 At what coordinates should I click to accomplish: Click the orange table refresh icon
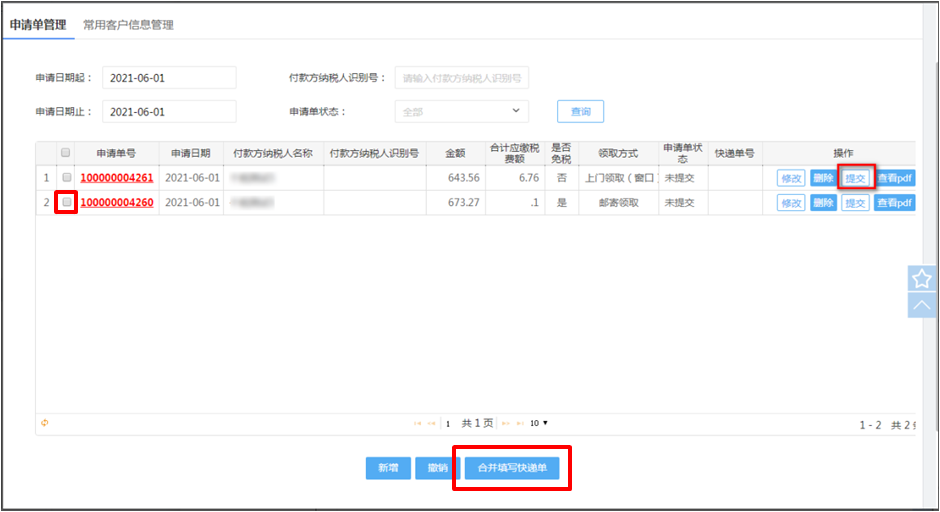coord(44,423)
